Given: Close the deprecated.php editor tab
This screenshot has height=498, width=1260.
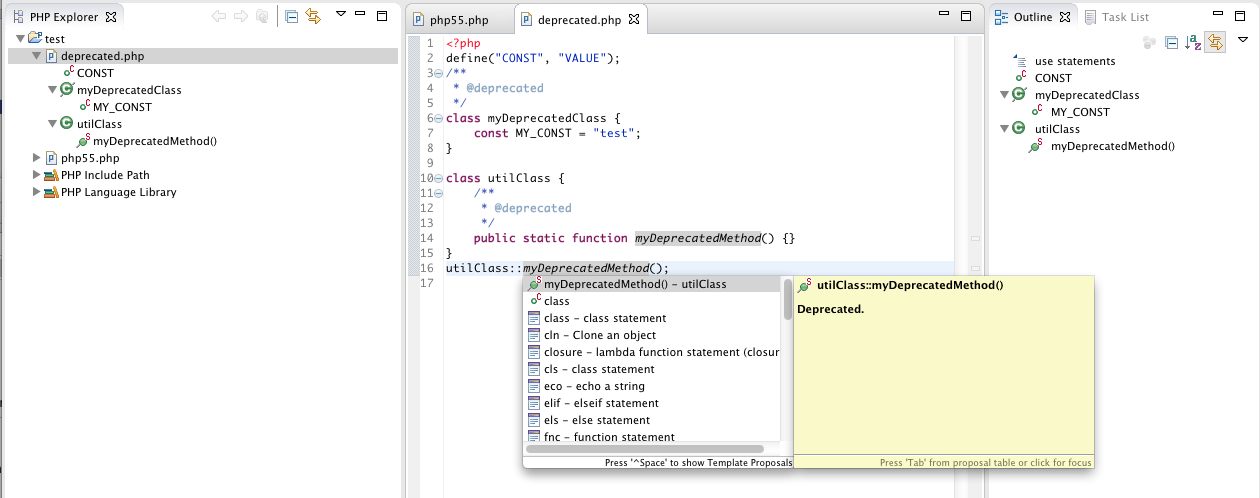Looking at the screenshot, I should [635, 20].
